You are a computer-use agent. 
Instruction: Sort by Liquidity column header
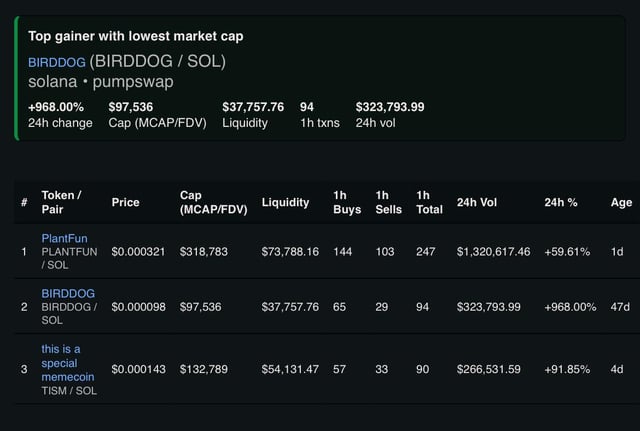(285, 202)
